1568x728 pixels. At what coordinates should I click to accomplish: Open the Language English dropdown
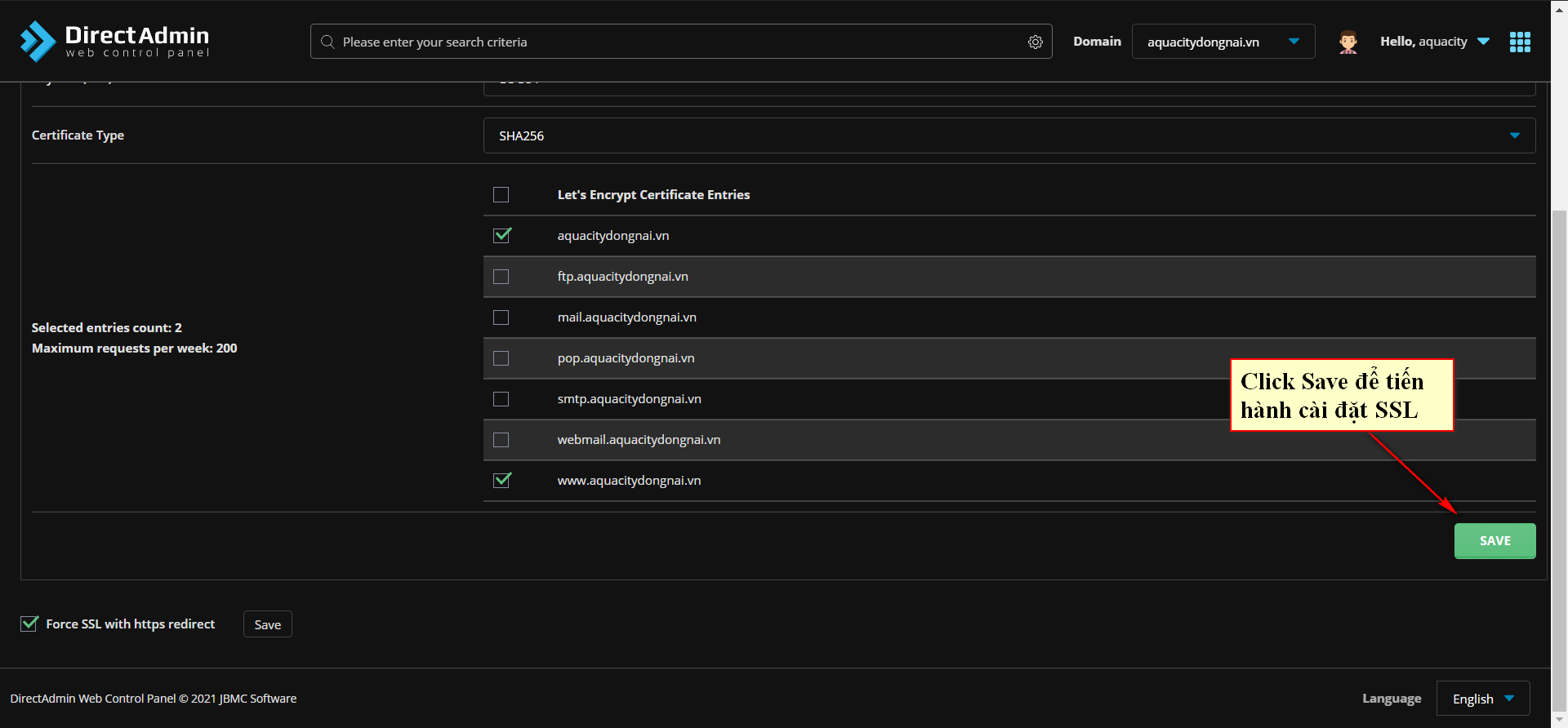(1483, 699)
